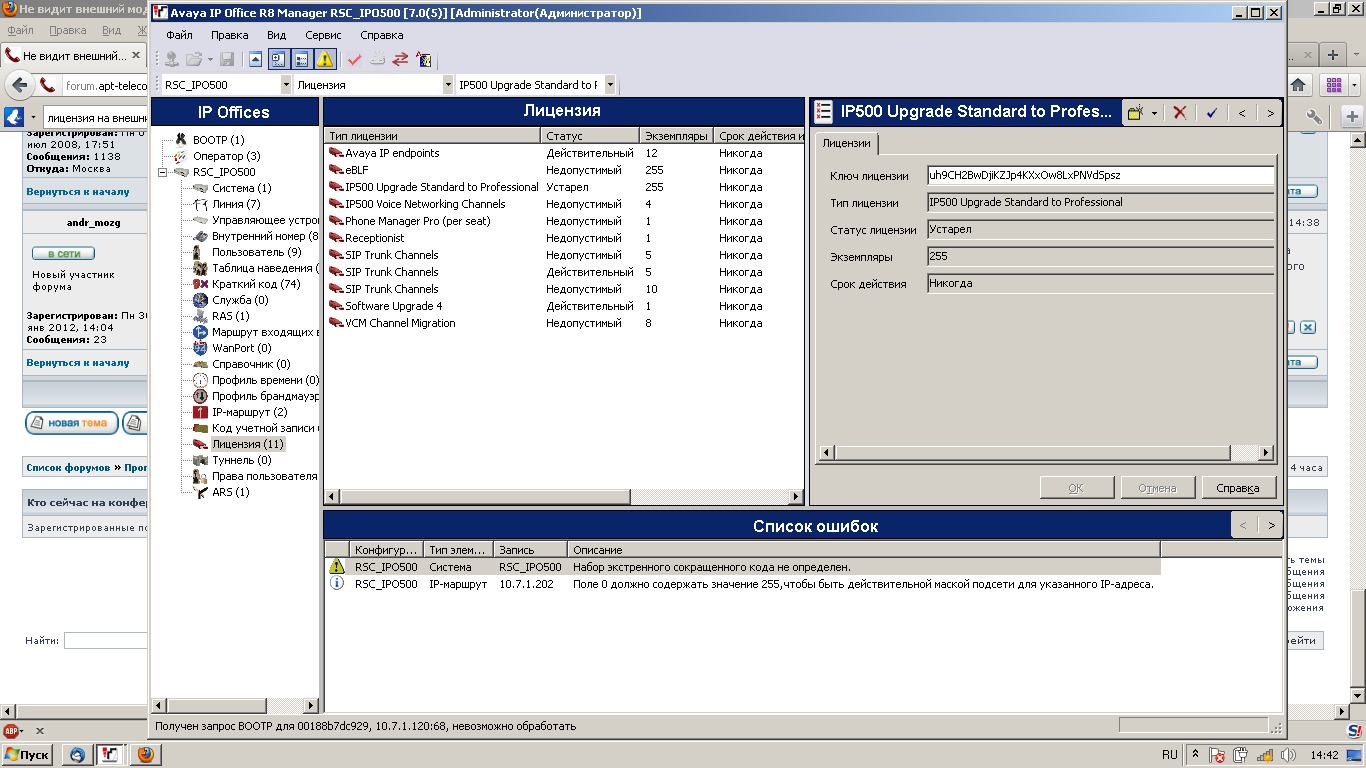Click the red validate configuration checkmark icon

pos(354,59)
